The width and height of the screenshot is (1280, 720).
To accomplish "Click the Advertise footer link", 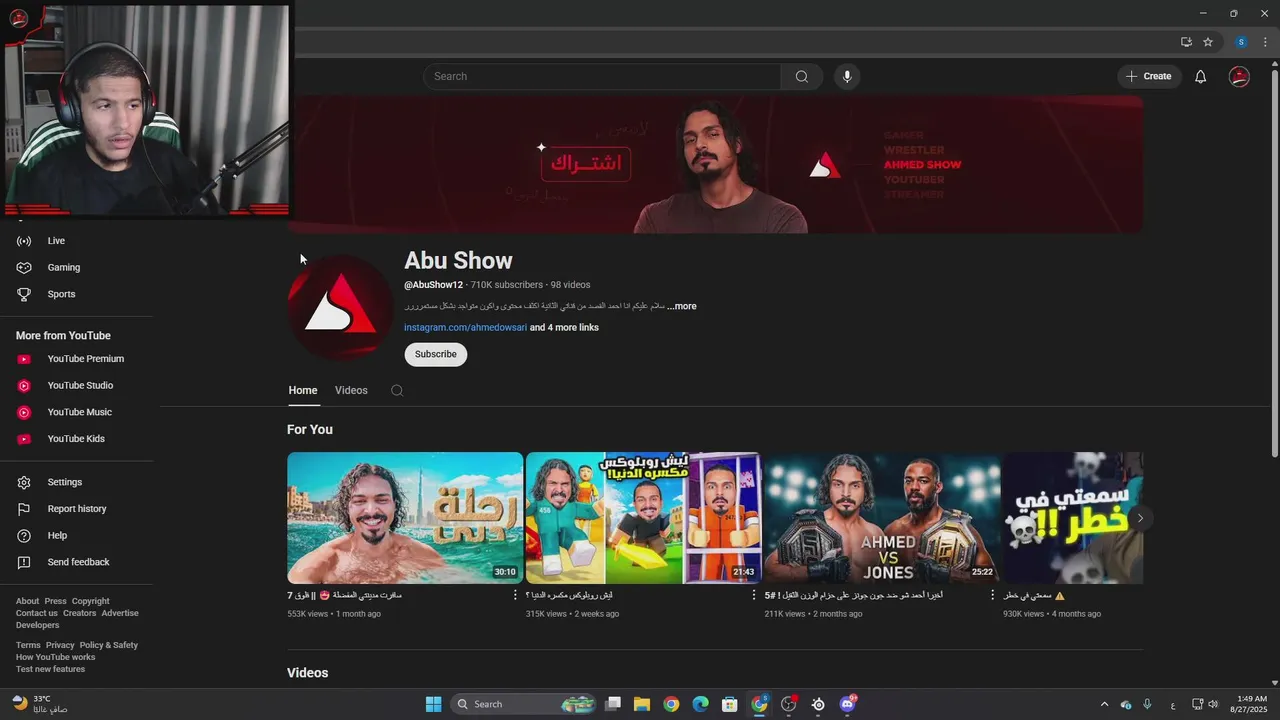I will (x=120, y=613).
